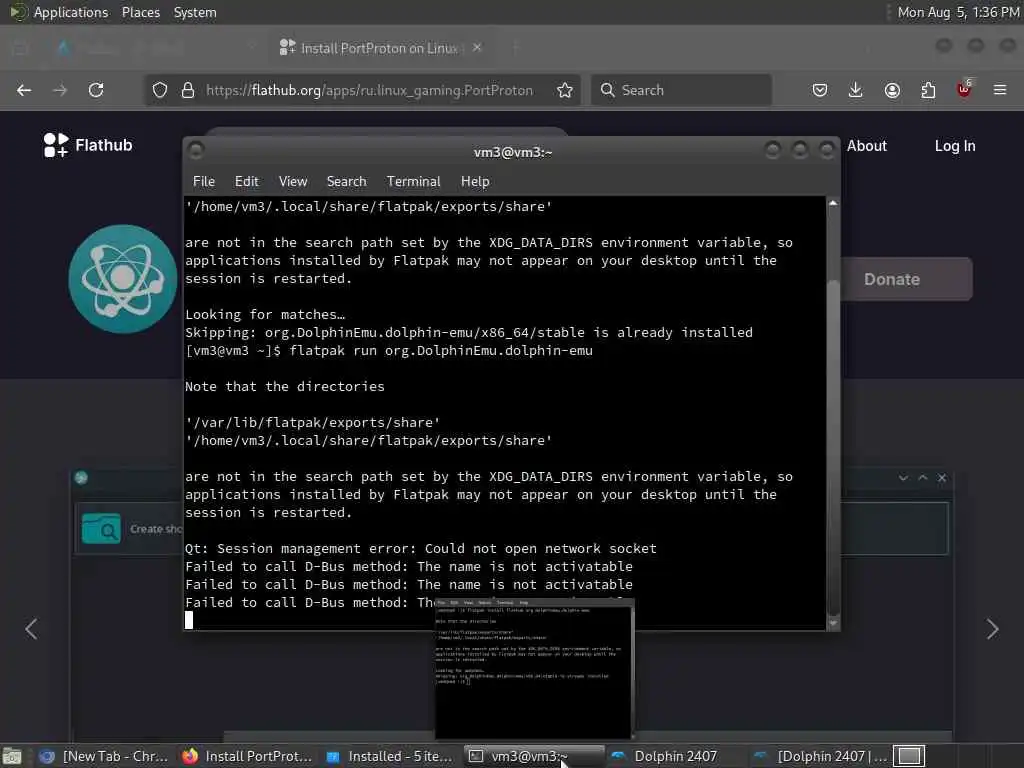Open the Places menu in top panel

pos(140,12)
